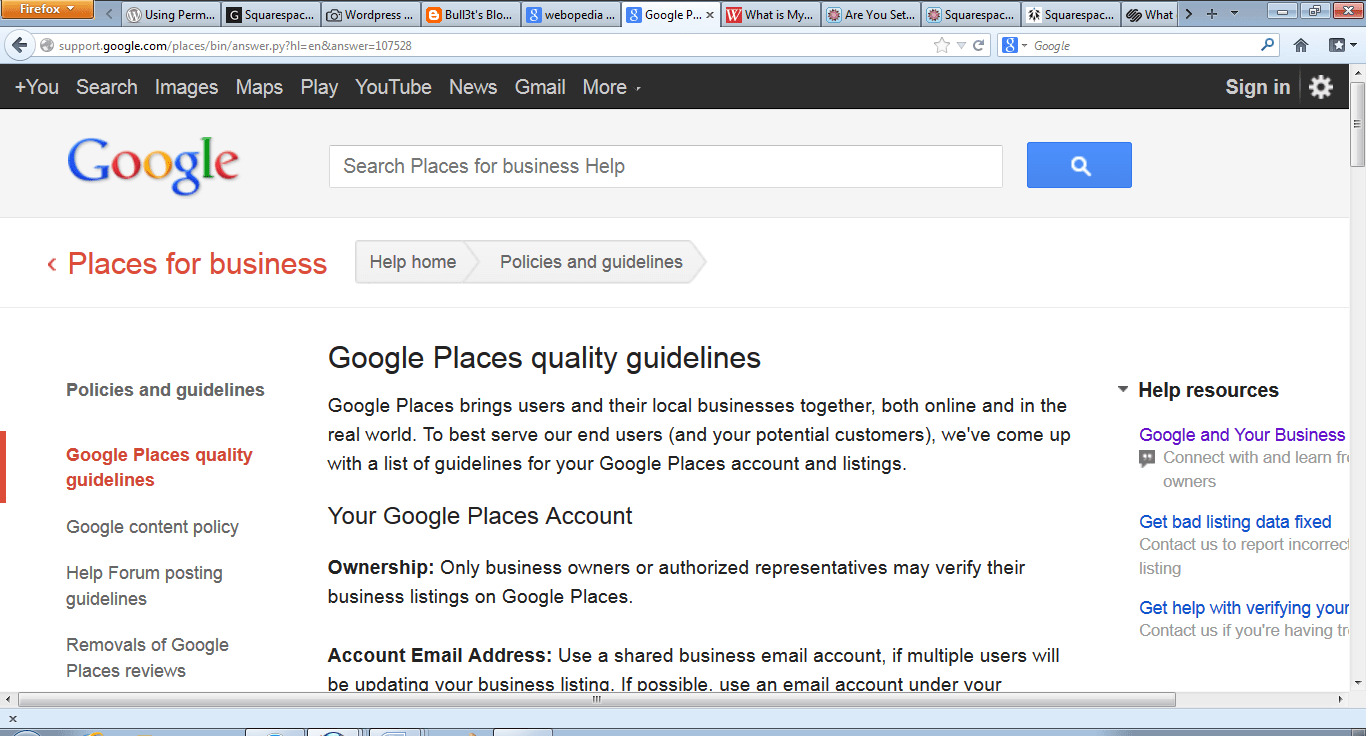Click the speech bubble icon beside Connect with
This screenshot has height=736, width=1366.
coord(1147,458)
